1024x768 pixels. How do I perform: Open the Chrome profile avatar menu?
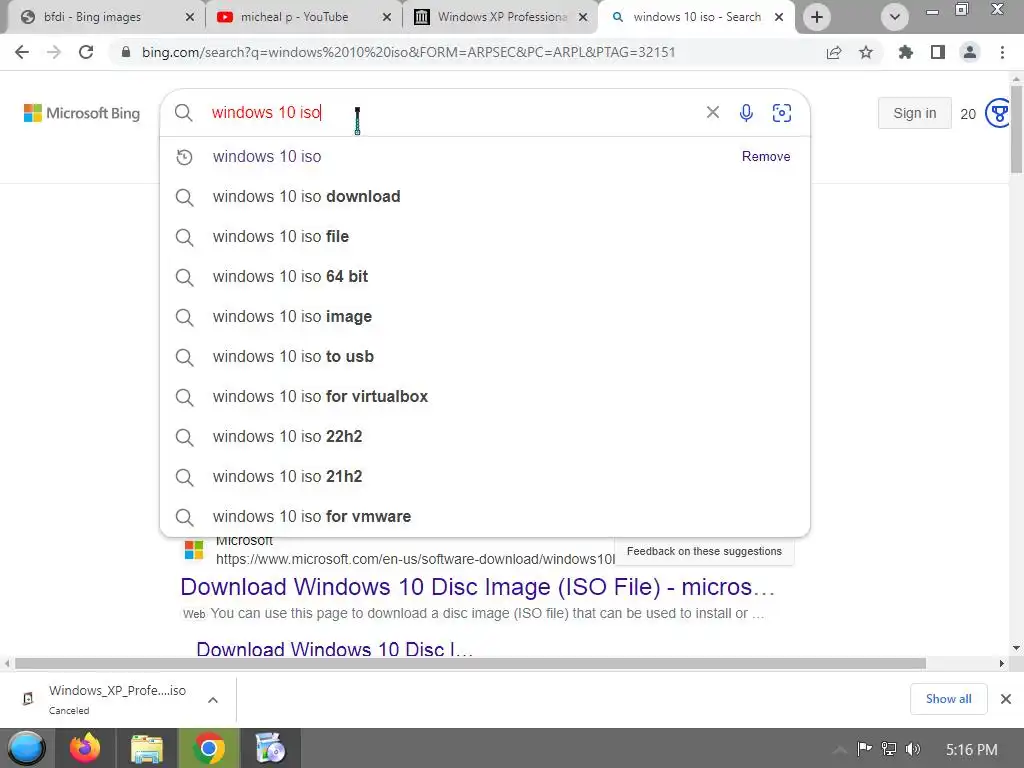click(x=970, y=52)
